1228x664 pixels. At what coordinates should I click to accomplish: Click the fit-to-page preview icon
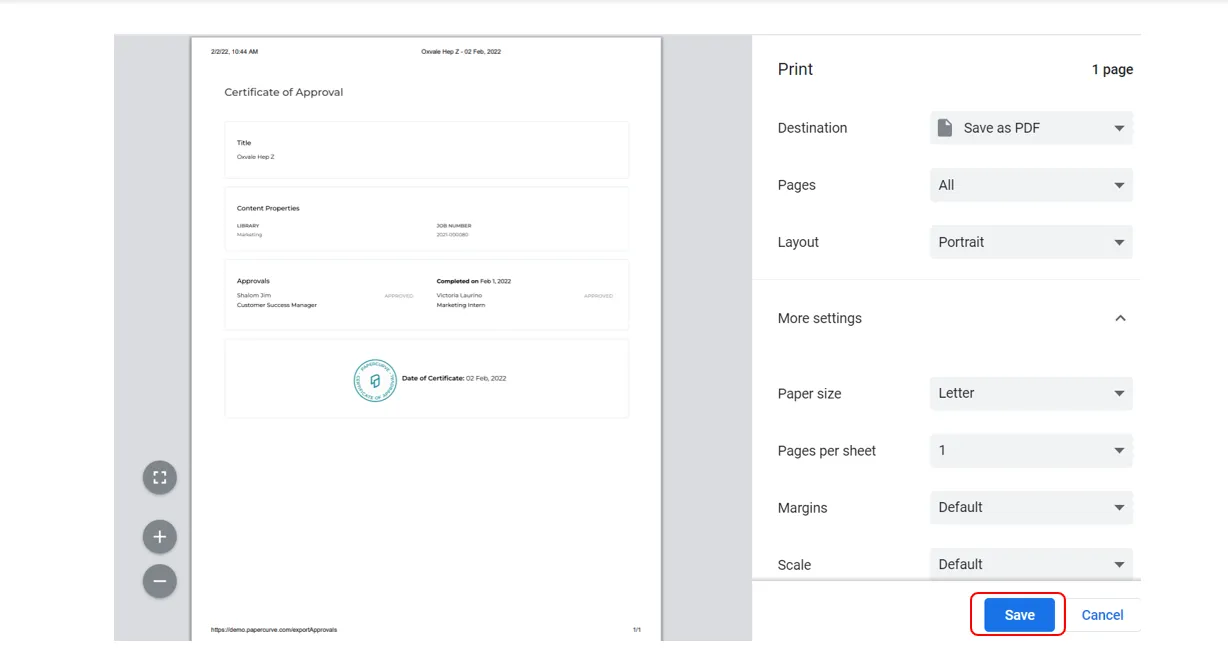click(160, 478)
